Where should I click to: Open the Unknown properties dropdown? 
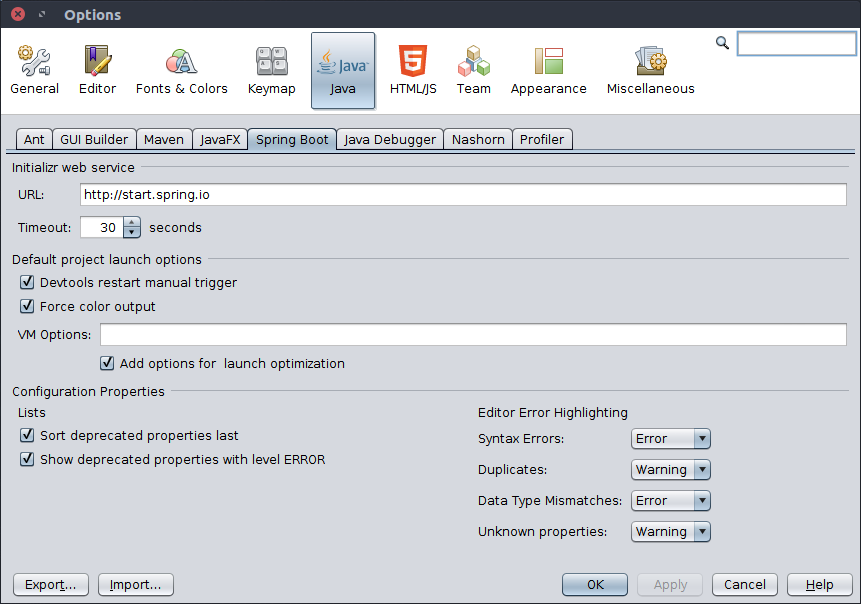(670, 532)
